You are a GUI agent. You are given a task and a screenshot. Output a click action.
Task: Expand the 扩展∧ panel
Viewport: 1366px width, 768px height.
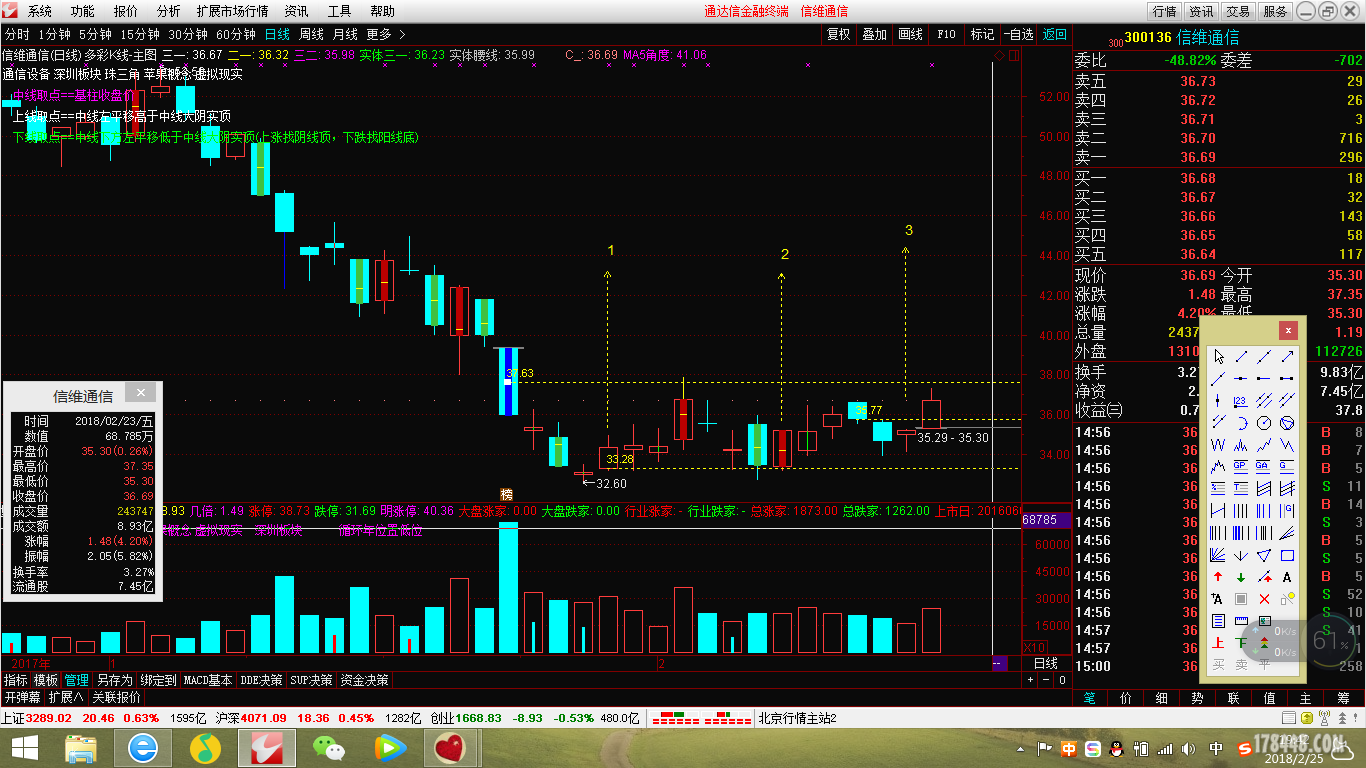coord(66,697)
